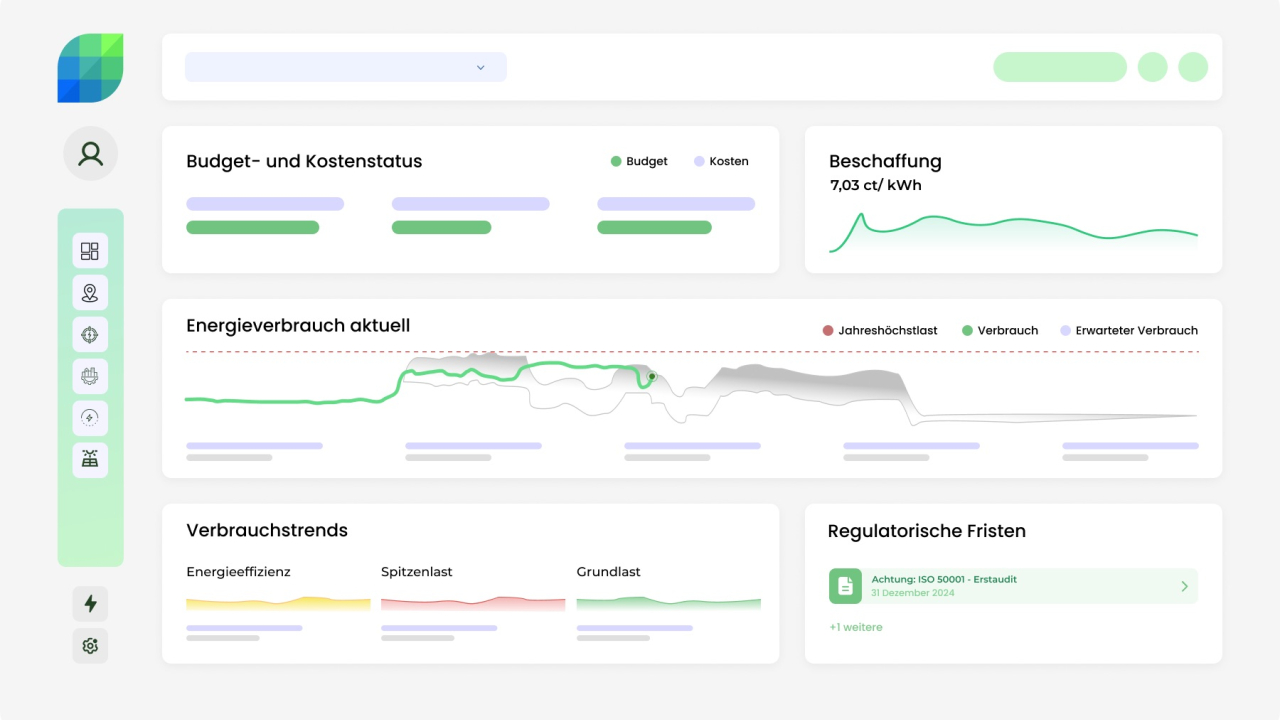Screen dimensions: 1280x720
Task: Open the energy gauge sidebar icon
Action: click(90, 418)
